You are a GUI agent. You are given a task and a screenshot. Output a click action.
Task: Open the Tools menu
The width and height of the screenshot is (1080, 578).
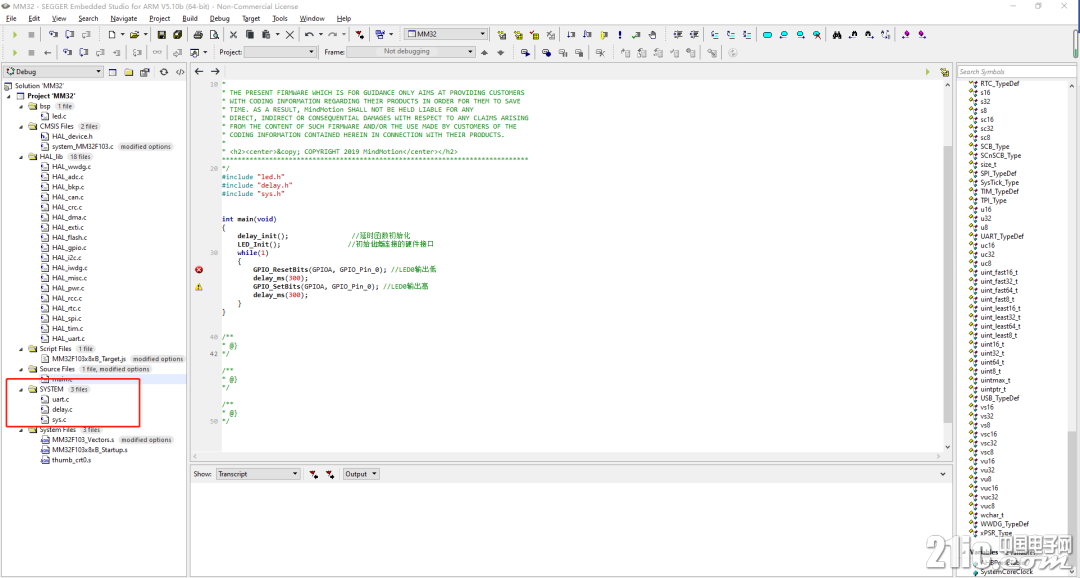(280, 18)
